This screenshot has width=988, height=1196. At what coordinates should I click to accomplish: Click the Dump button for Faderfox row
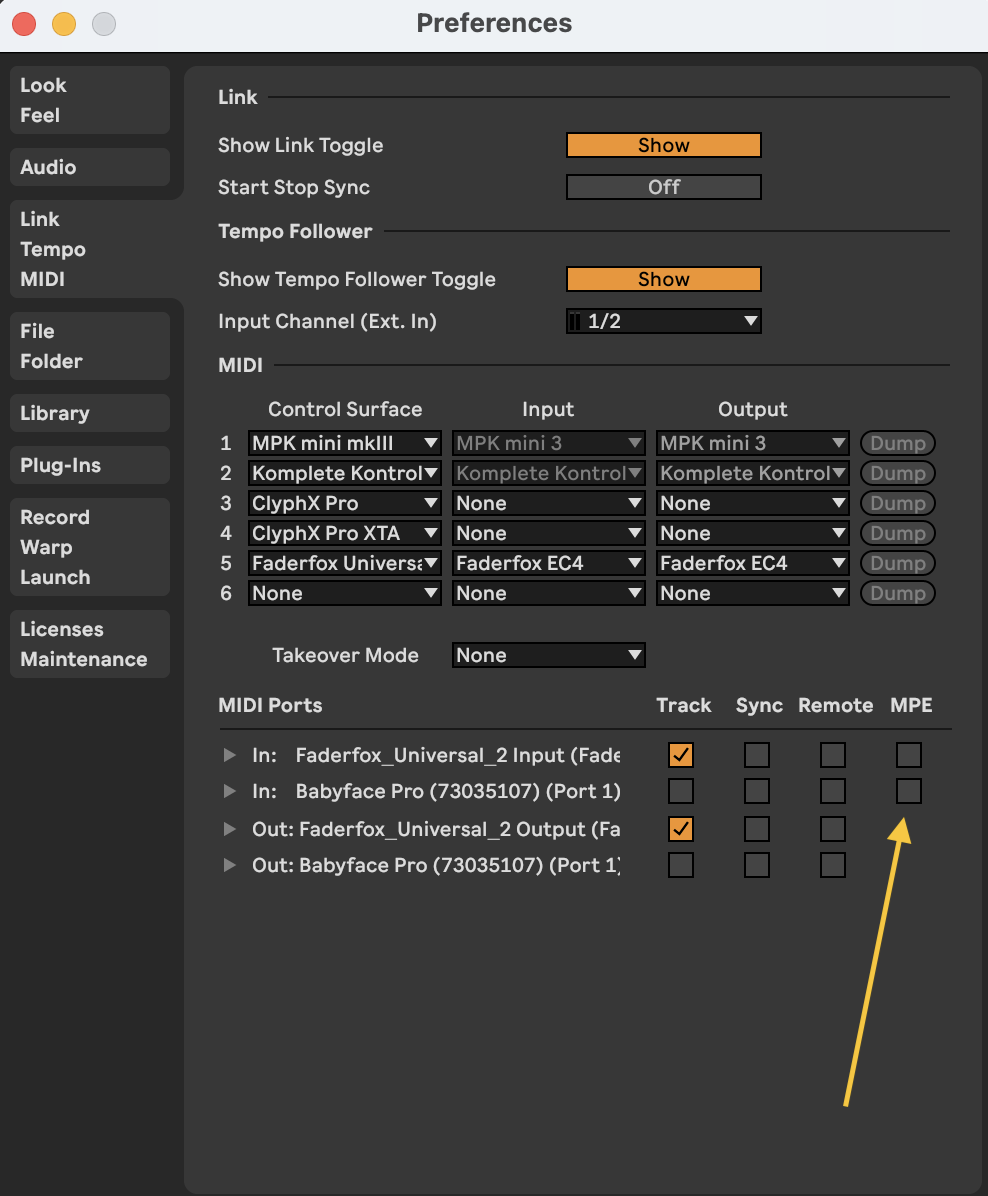tap(897, 563)
